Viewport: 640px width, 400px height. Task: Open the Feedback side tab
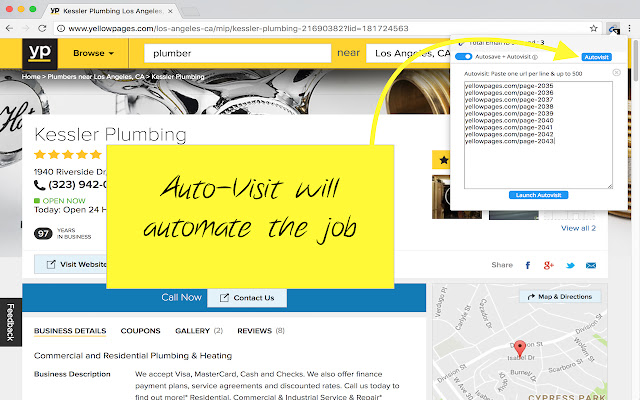pos(9,324)
